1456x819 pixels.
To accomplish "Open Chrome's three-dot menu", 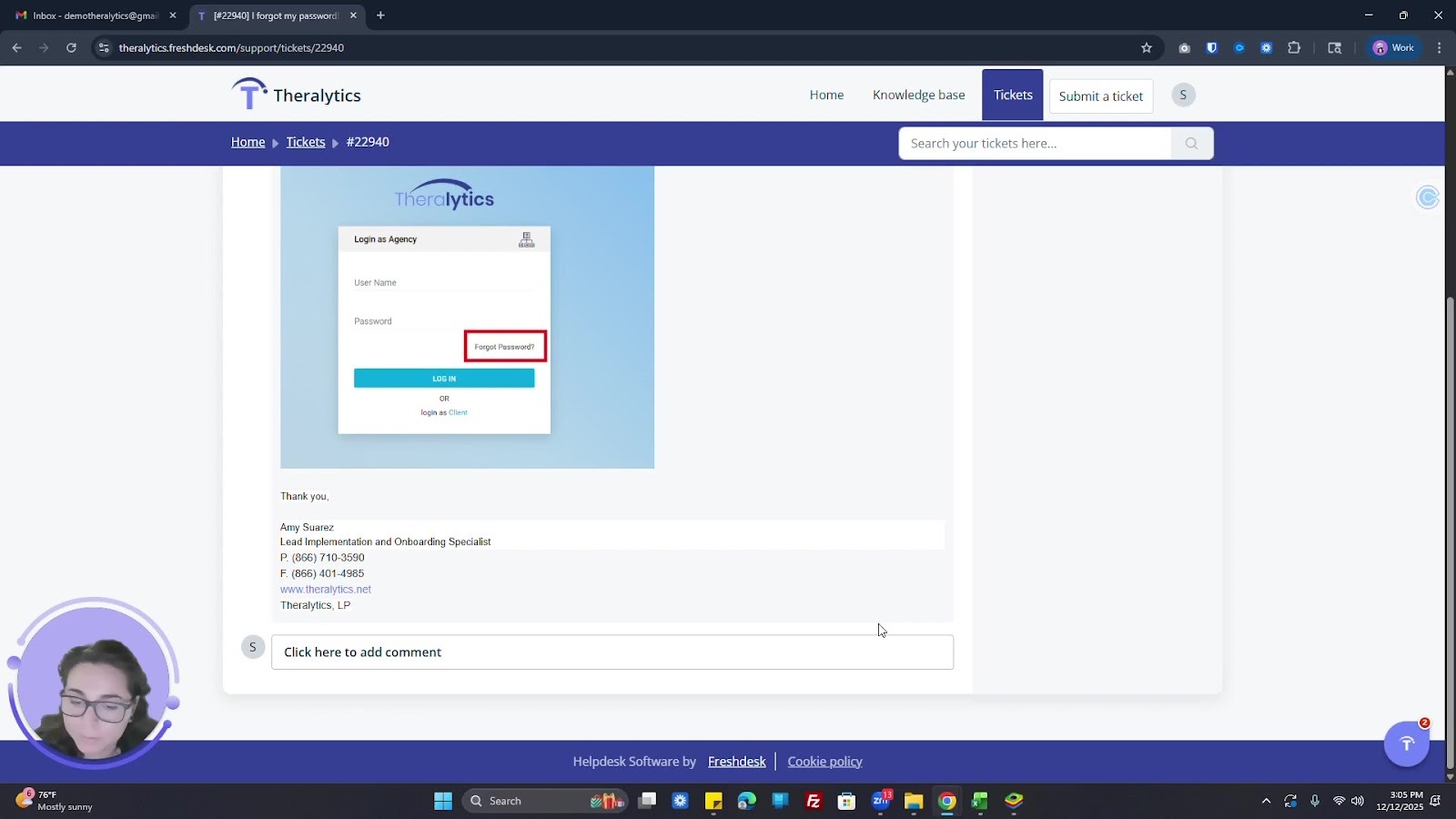I will [1439, 47].
